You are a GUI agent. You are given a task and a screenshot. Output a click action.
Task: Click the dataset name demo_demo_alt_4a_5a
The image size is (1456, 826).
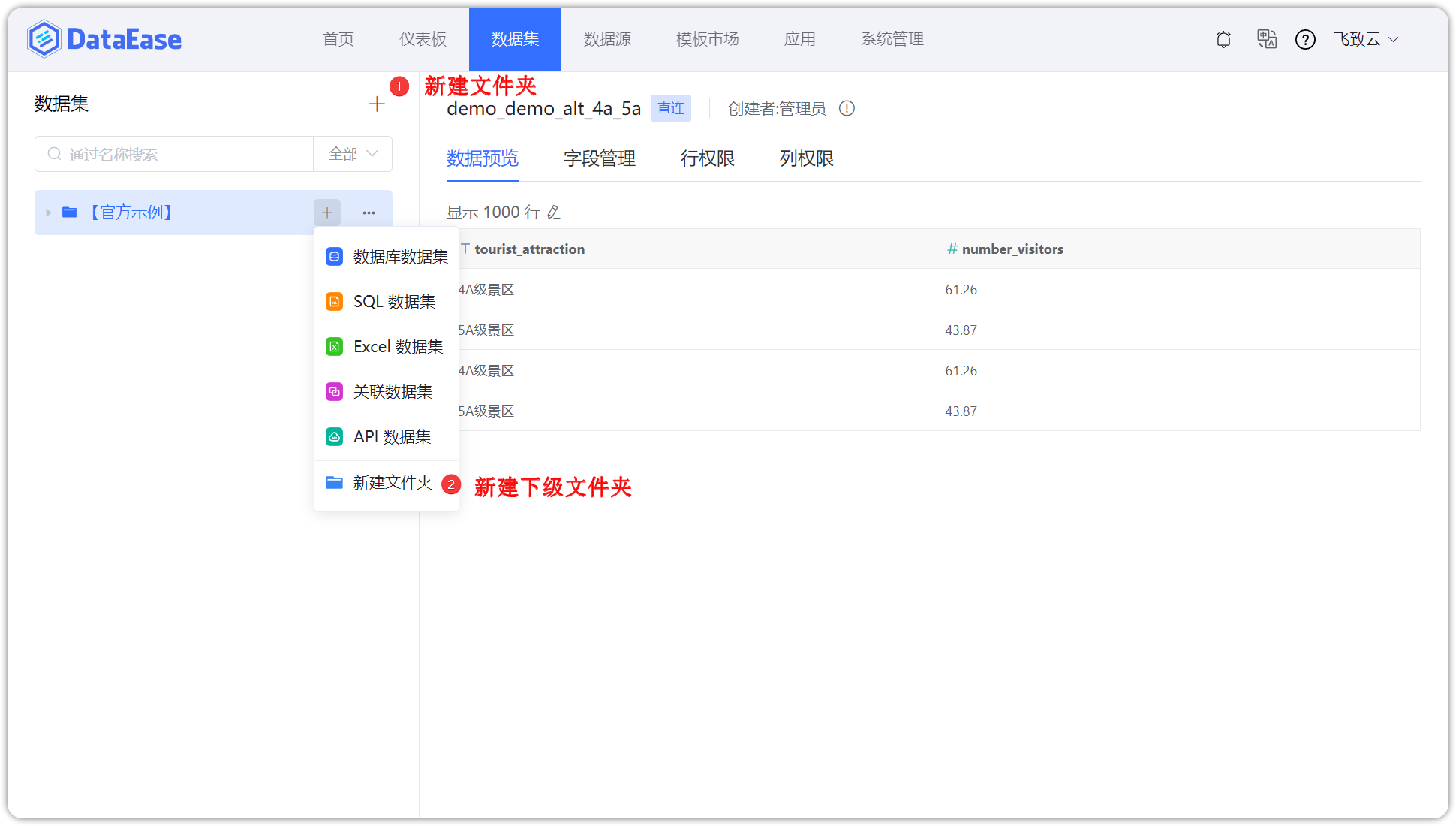coord(543,108)
